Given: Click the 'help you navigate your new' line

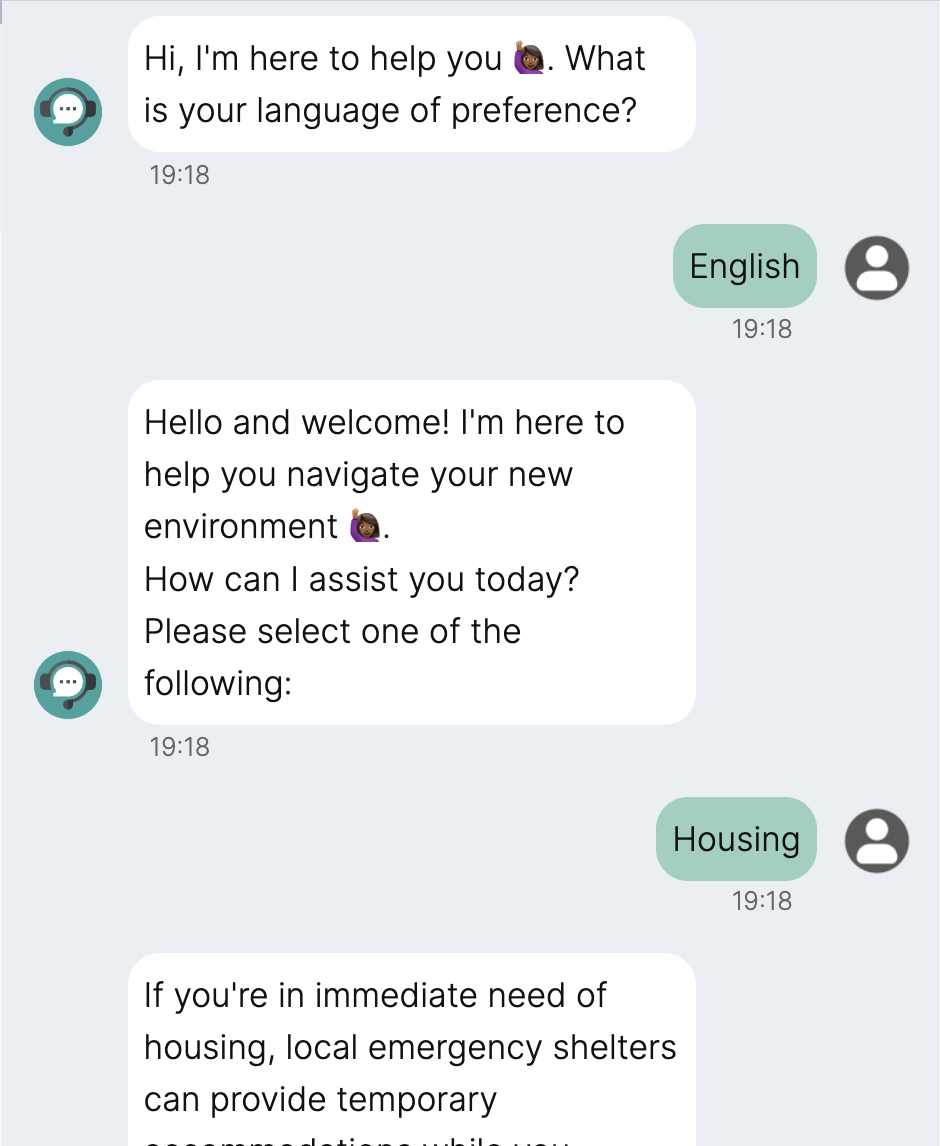Looking at the screenshot, I should click(x=358, y=475).
